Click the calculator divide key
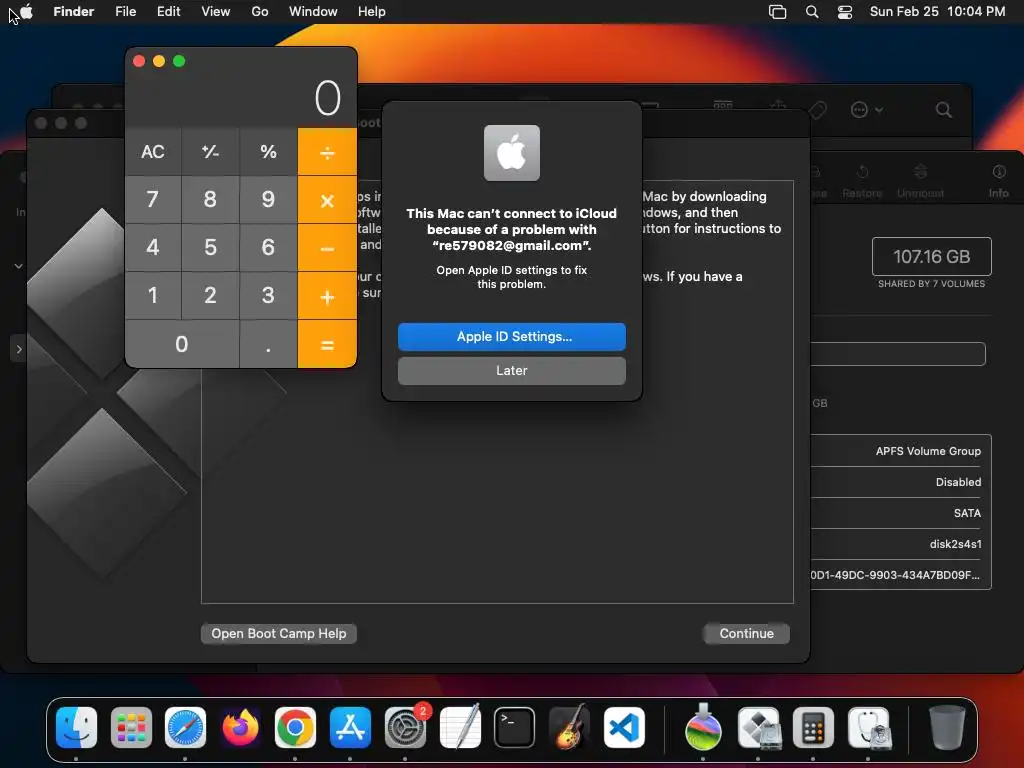Image resolution: width=1024 pixels, height=768 pixels. [327, 152]
